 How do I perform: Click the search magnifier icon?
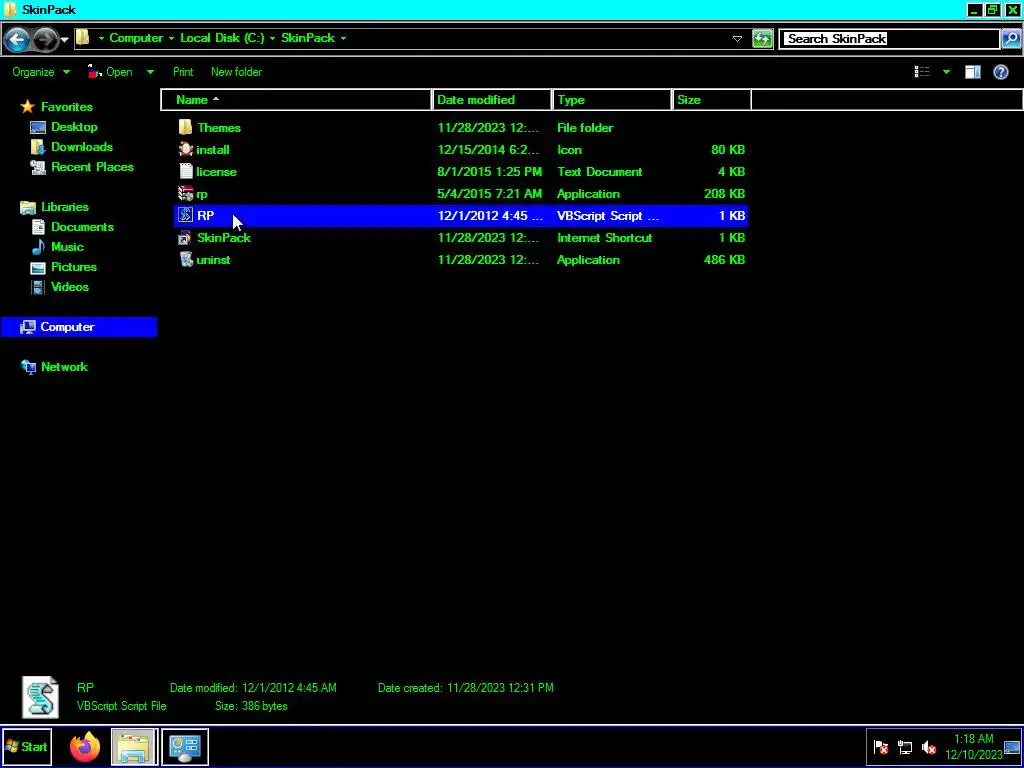[x=1010, y=39]
